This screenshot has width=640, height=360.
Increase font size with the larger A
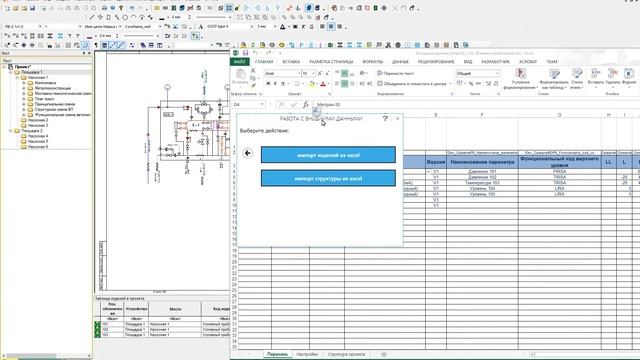tap(320, 73)
